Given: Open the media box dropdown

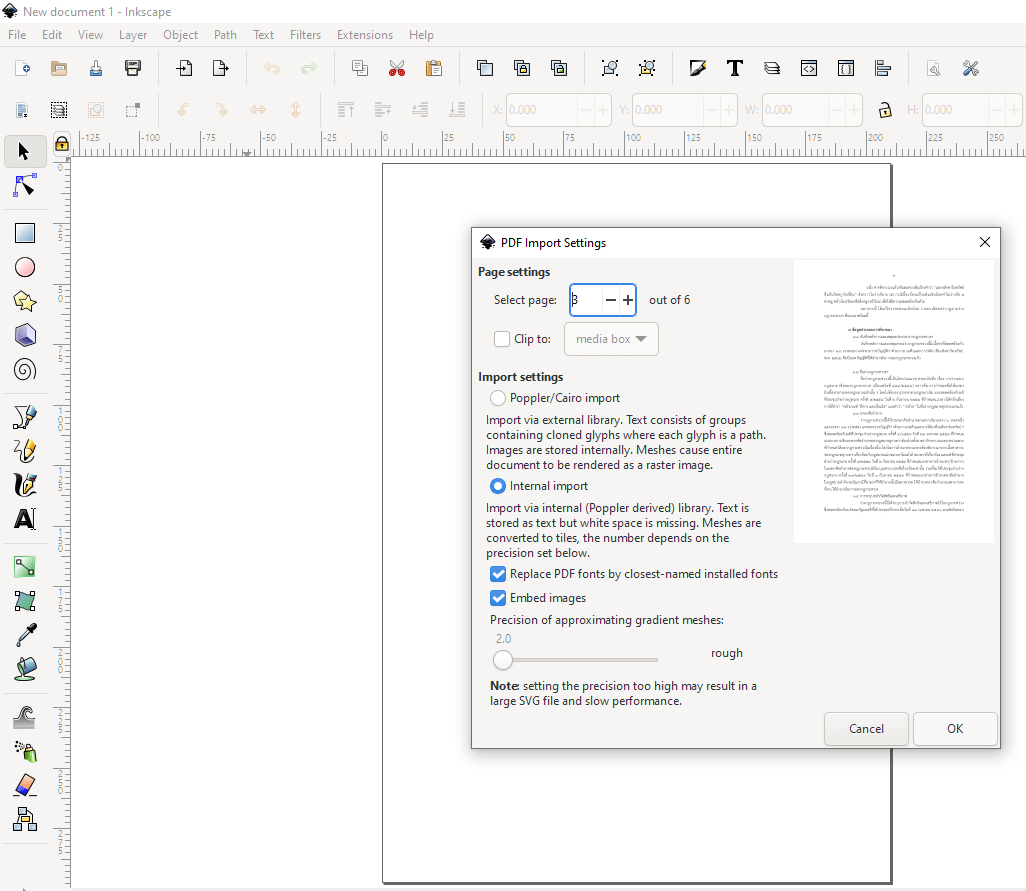Looking at the screenshot, I should coord(611,339).
